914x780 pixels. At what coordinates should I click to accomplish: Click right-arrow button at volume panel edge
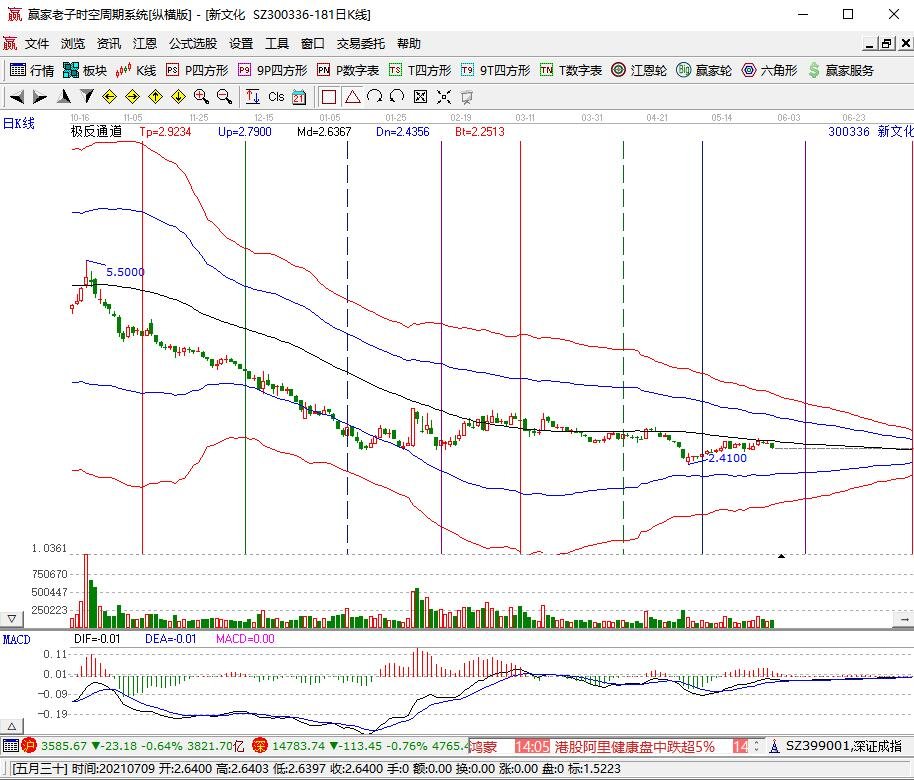[904, 619]
